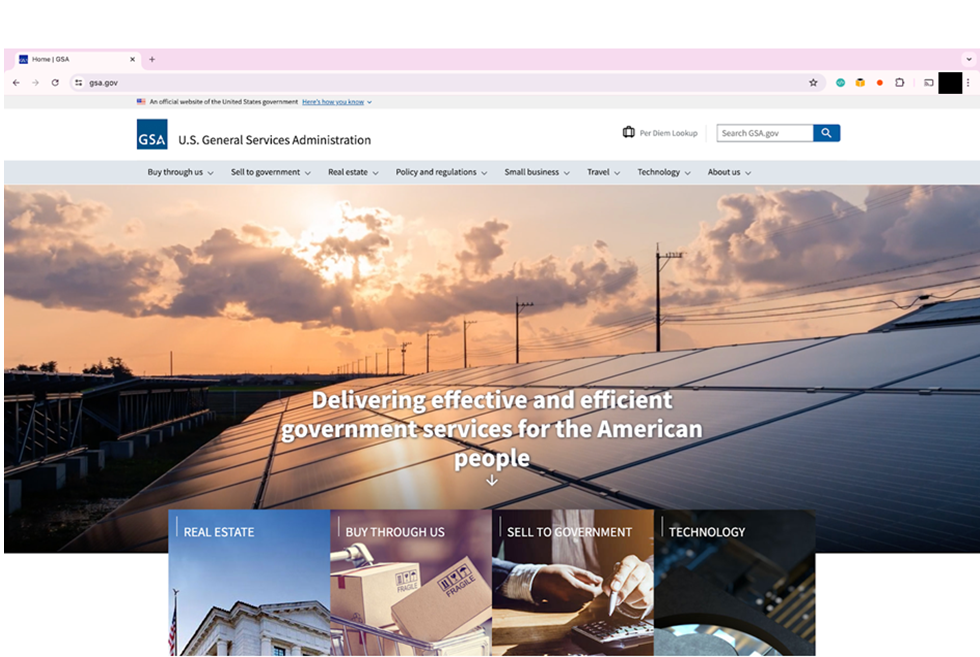980x657 pixels.
Task: Close the Home | GSA tab
Action: tap(132, 59)
